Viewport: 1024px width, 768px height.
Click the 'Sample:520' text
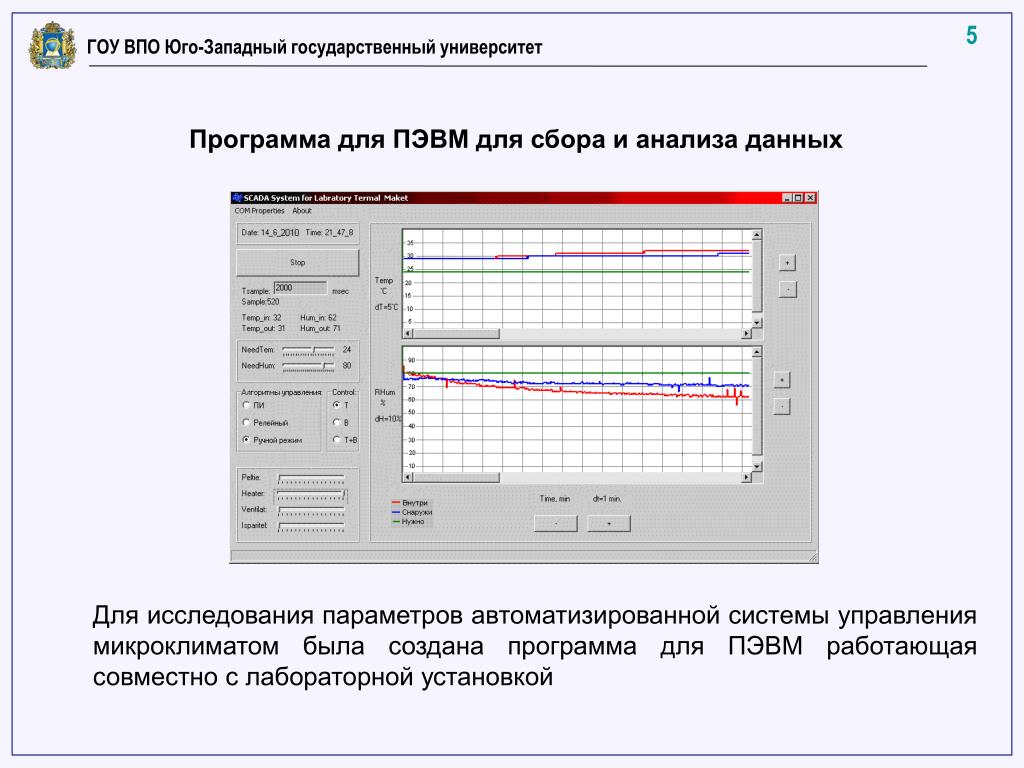(260, 302)
